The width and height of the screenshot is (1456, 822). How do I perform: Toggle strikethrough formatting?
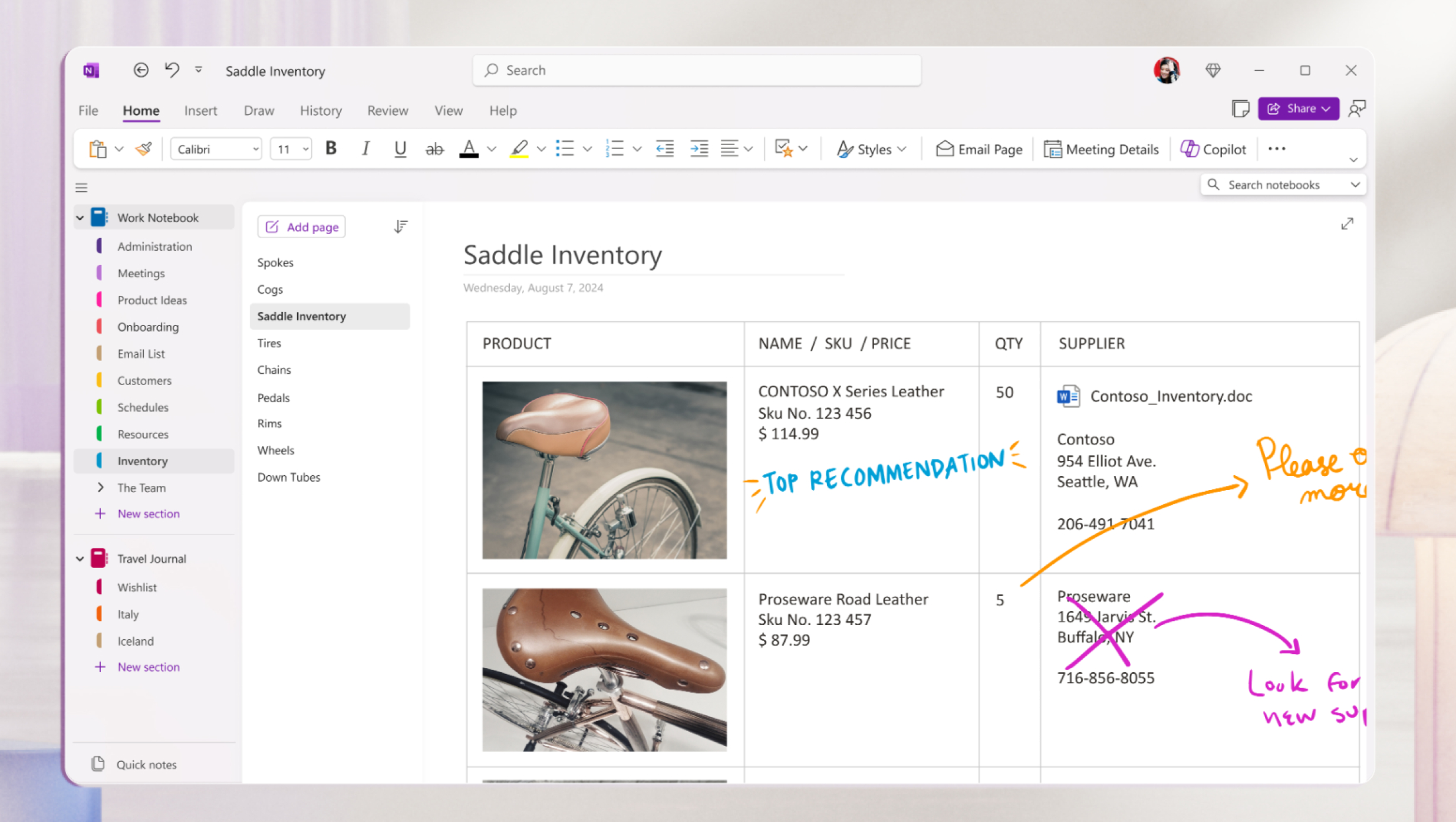[x=434, y=149]
